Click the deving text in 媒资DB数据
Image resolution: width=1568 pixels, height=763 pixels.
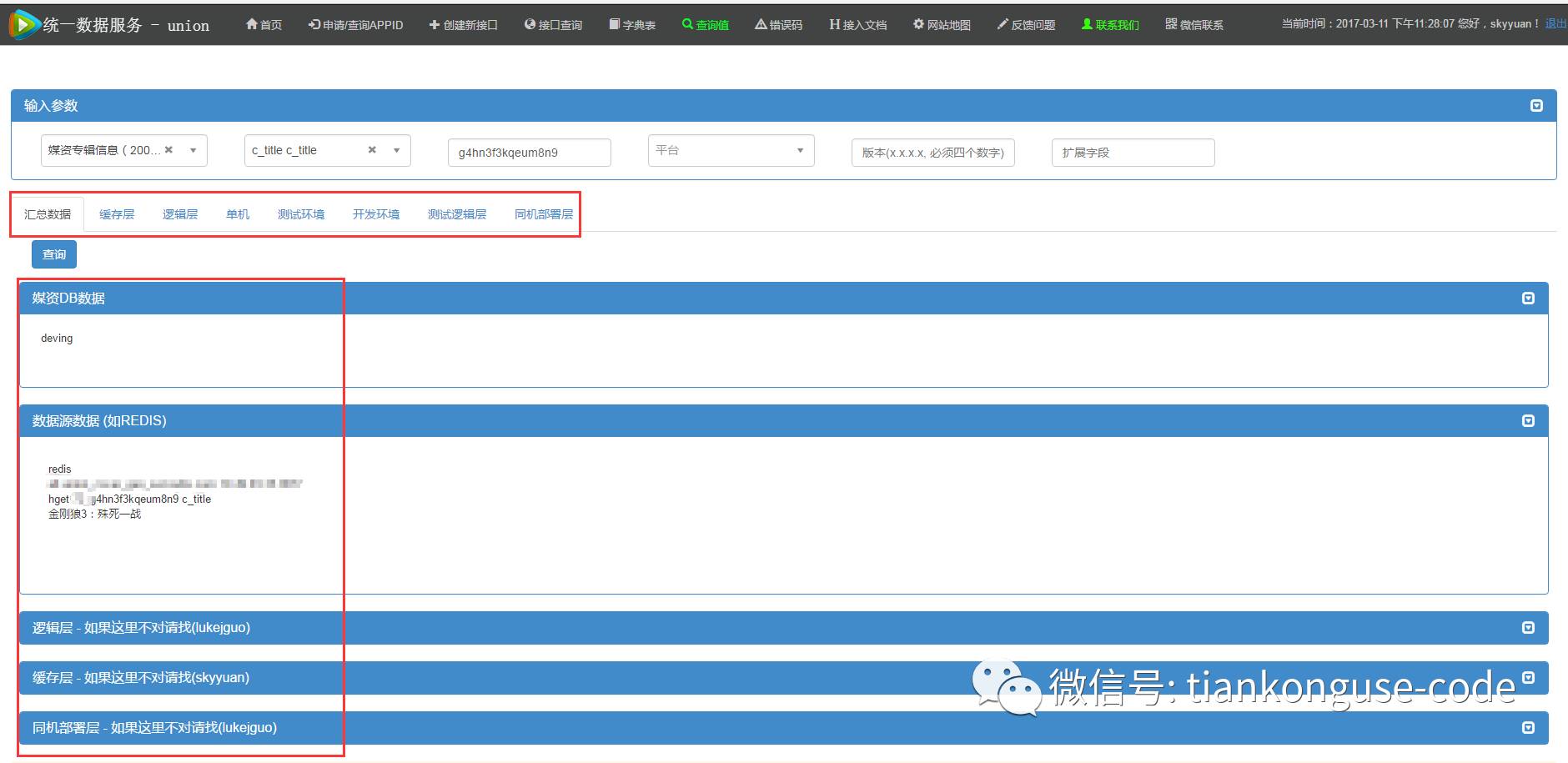tap(57, 338)
